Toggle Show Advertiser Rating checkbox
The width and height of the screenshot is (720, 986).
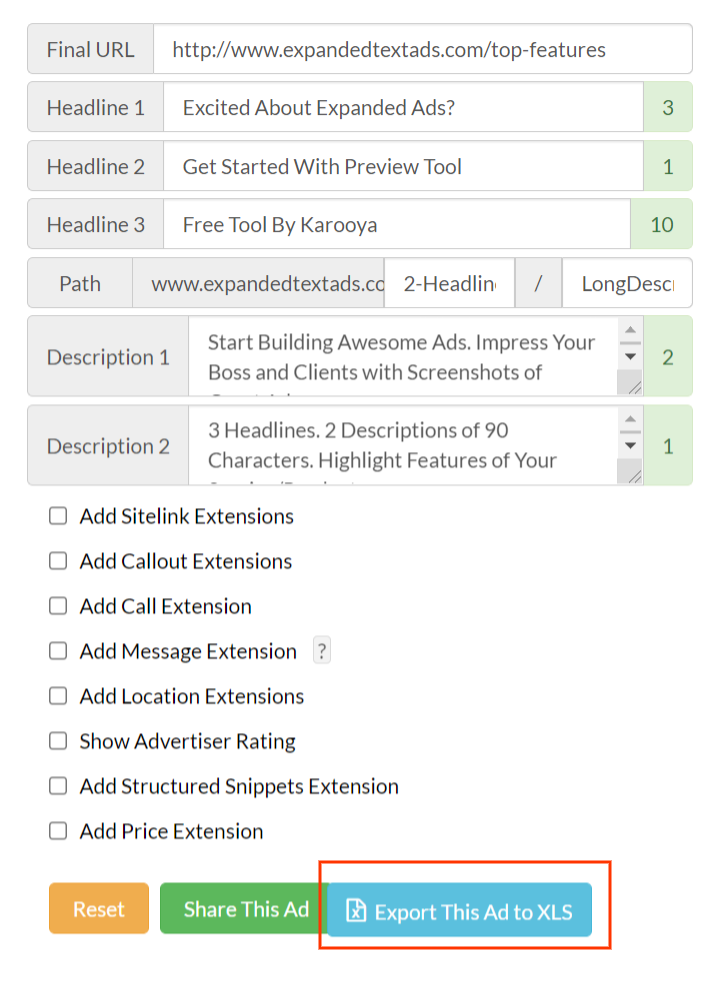tap(58, 741)
